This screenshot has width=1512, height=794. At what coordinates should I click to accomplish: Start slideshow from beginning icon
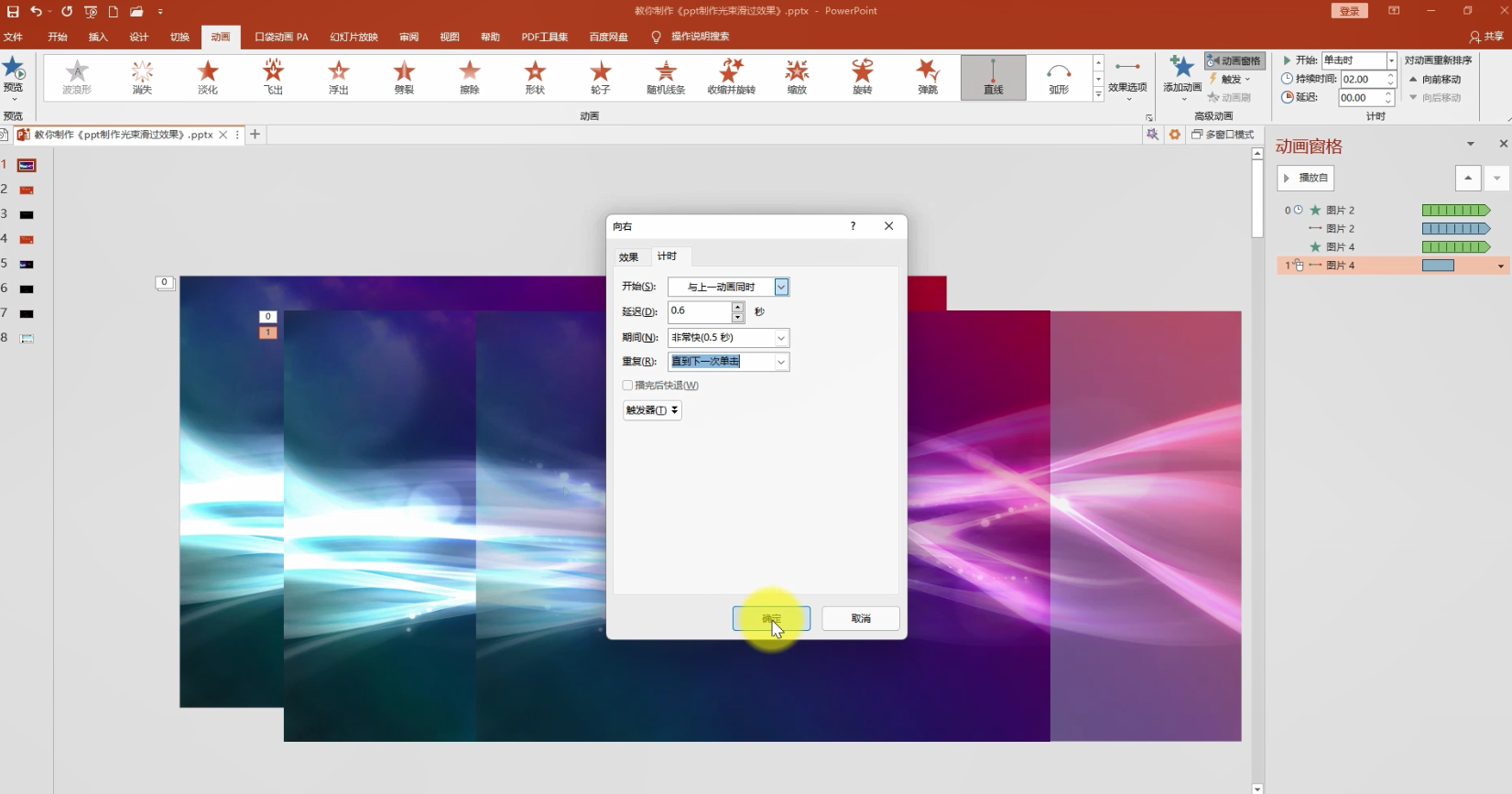[91, 12]
